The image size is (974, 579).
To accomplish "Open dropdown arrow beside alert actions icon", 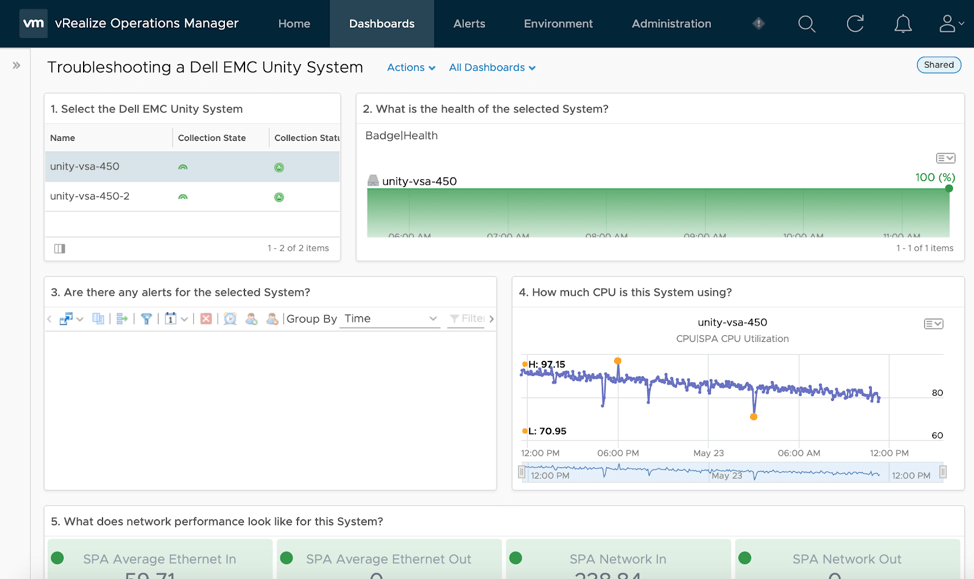I will click(80, 319).
